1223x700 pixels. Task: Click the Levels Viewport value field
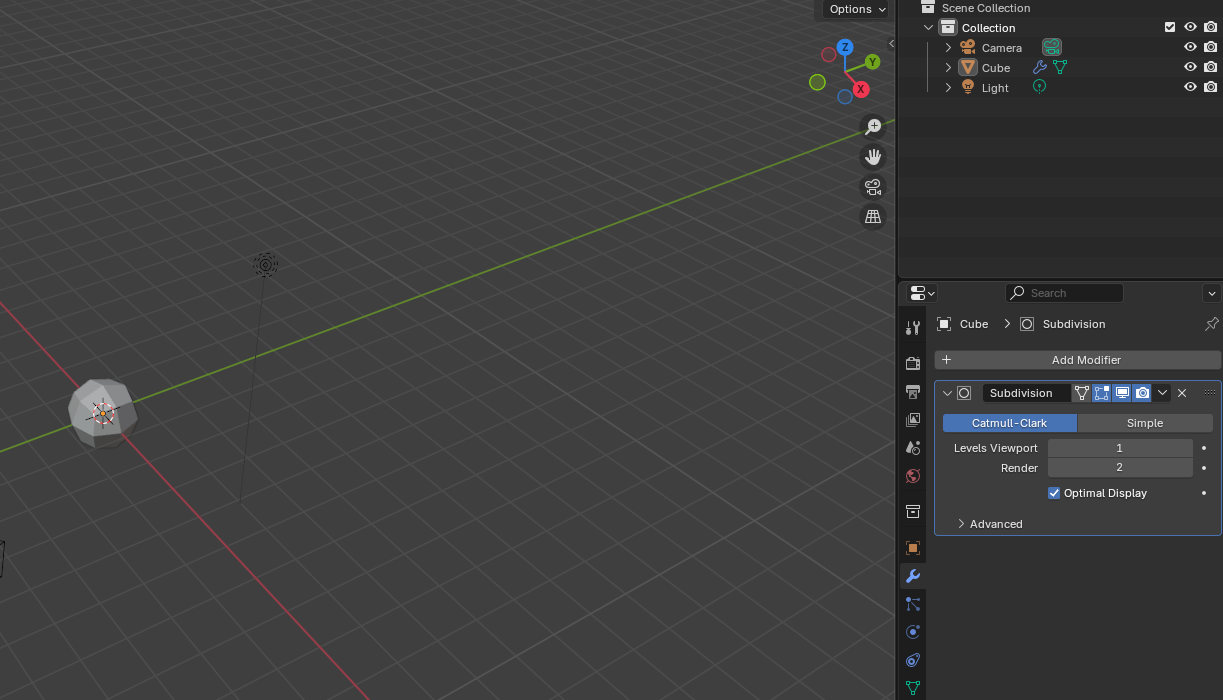click(x=1120, y=448)
